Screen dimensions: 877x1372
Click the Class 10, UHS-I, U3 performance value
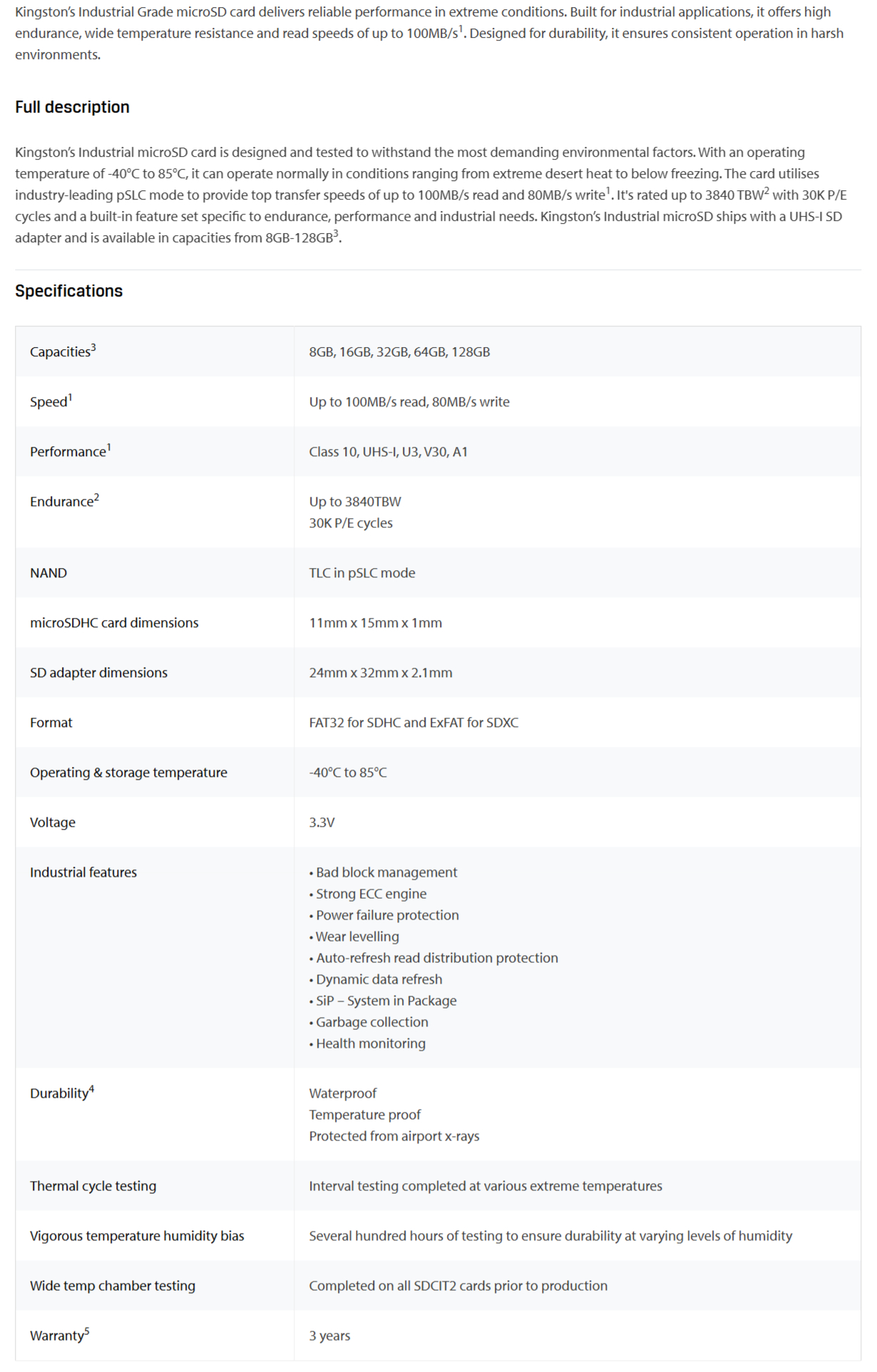pos(389,452)
